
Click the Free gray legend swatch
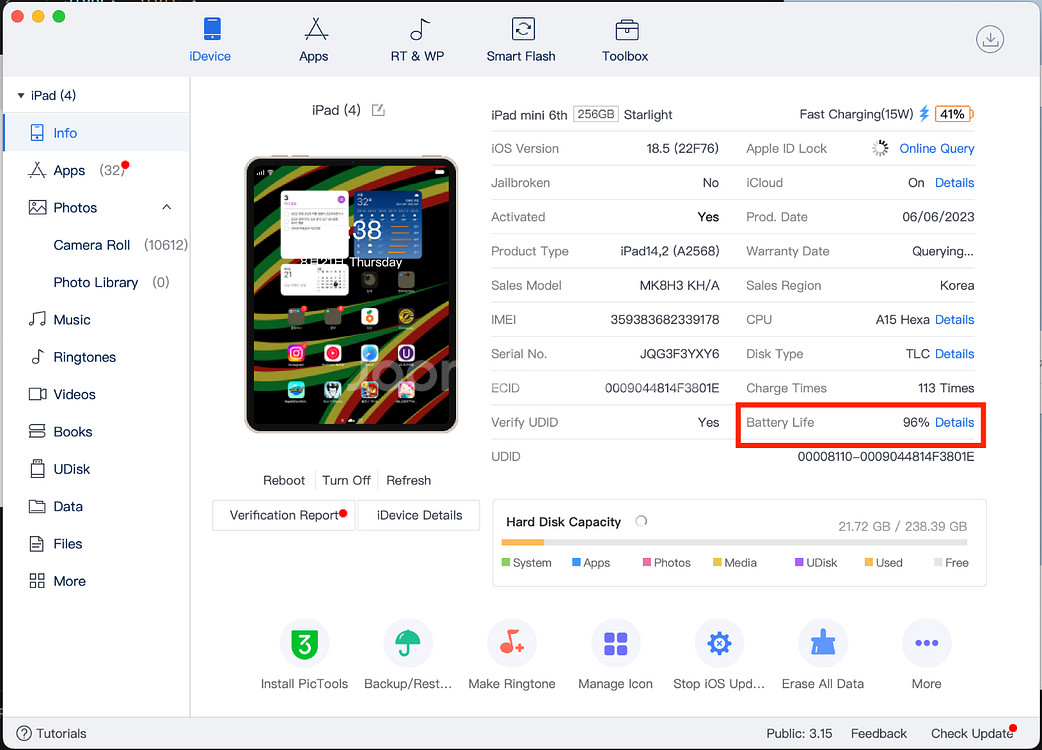click(938, 563)
